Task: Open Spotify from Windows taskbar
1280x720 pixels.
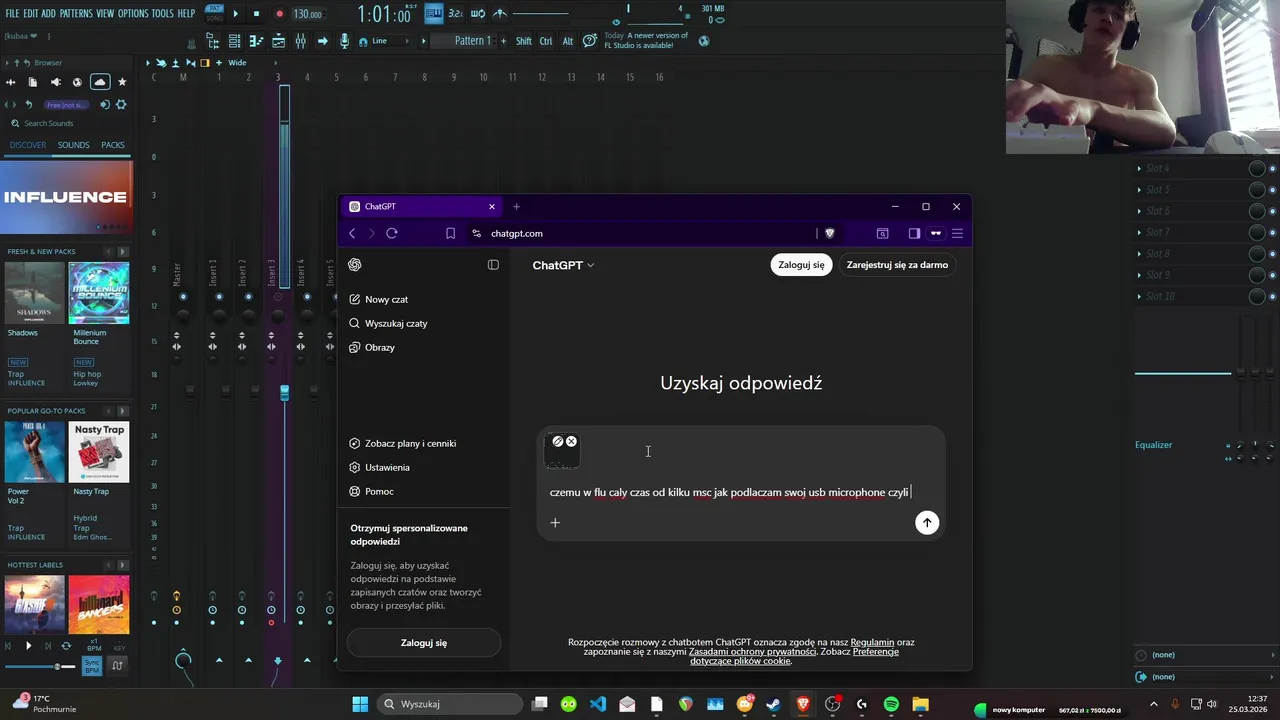Action: click(891, 704)
